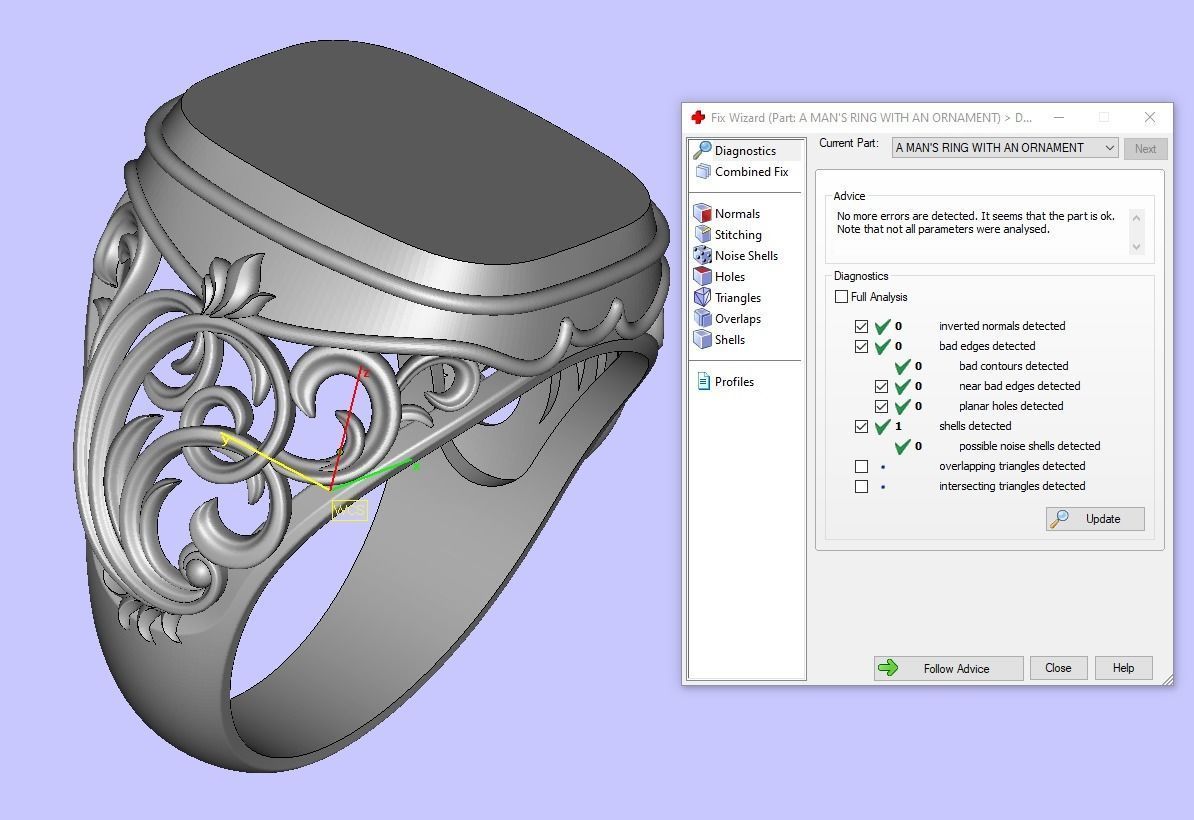Open the Combined Fix page
The image size is (1194, 820).
click(751, 171)
